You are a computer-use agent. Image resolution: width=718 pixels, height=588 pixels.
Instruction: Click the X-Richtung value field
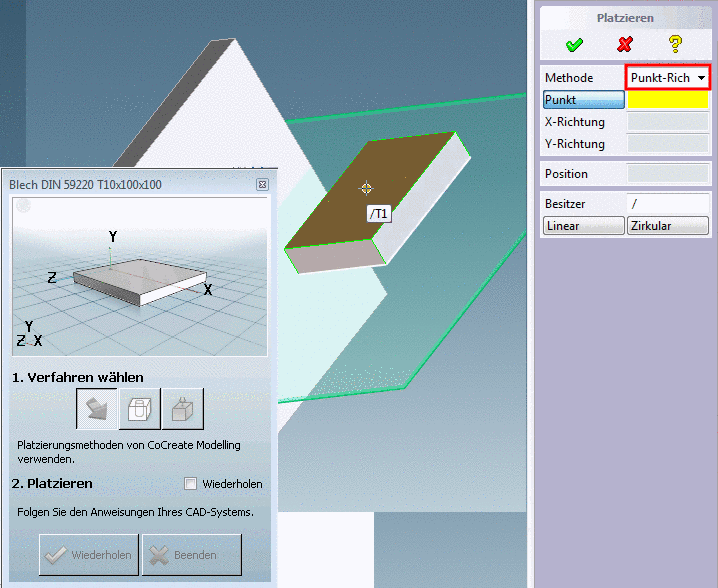[668, 122]
